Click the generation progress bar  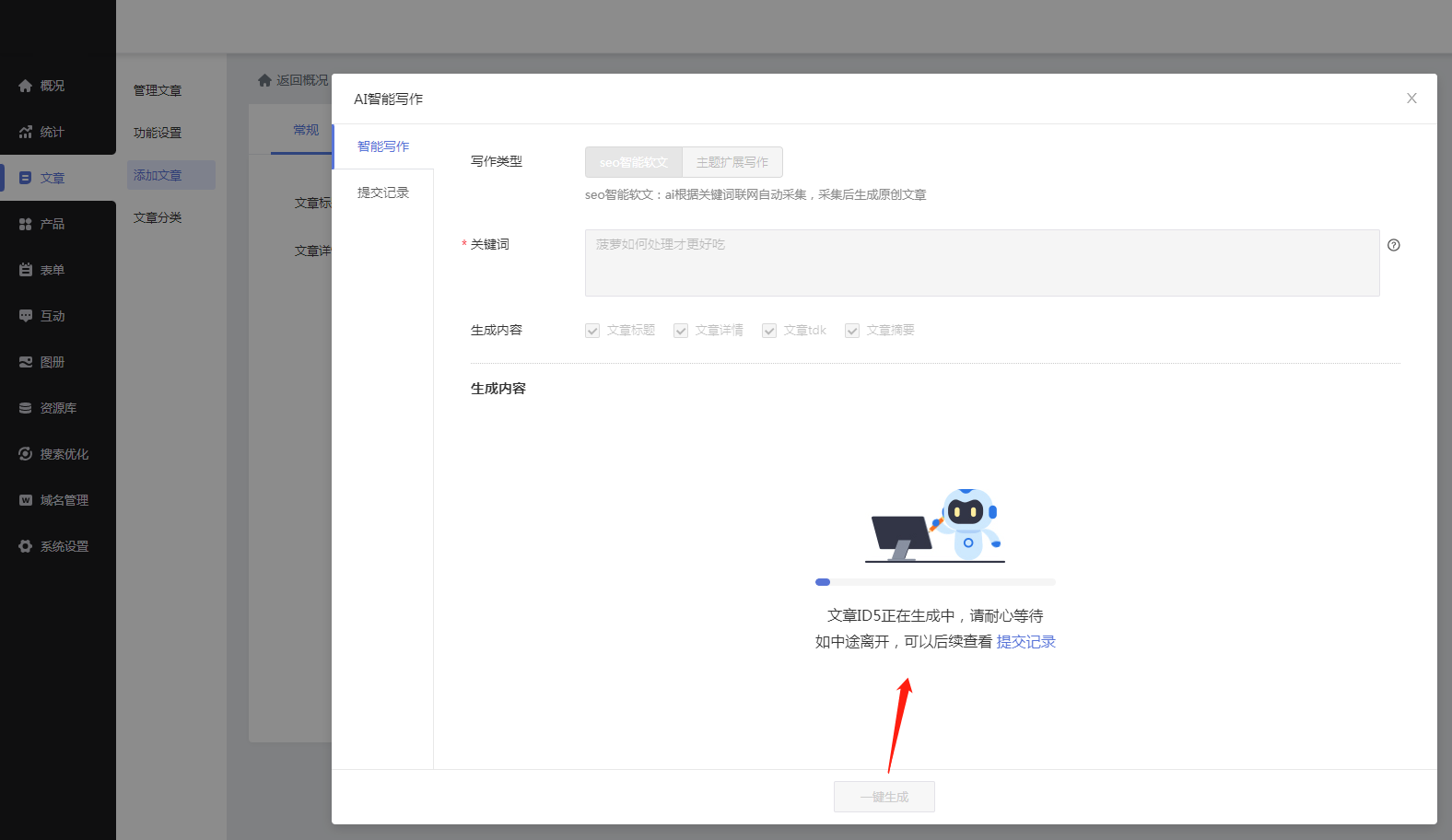tap(935, 582)
